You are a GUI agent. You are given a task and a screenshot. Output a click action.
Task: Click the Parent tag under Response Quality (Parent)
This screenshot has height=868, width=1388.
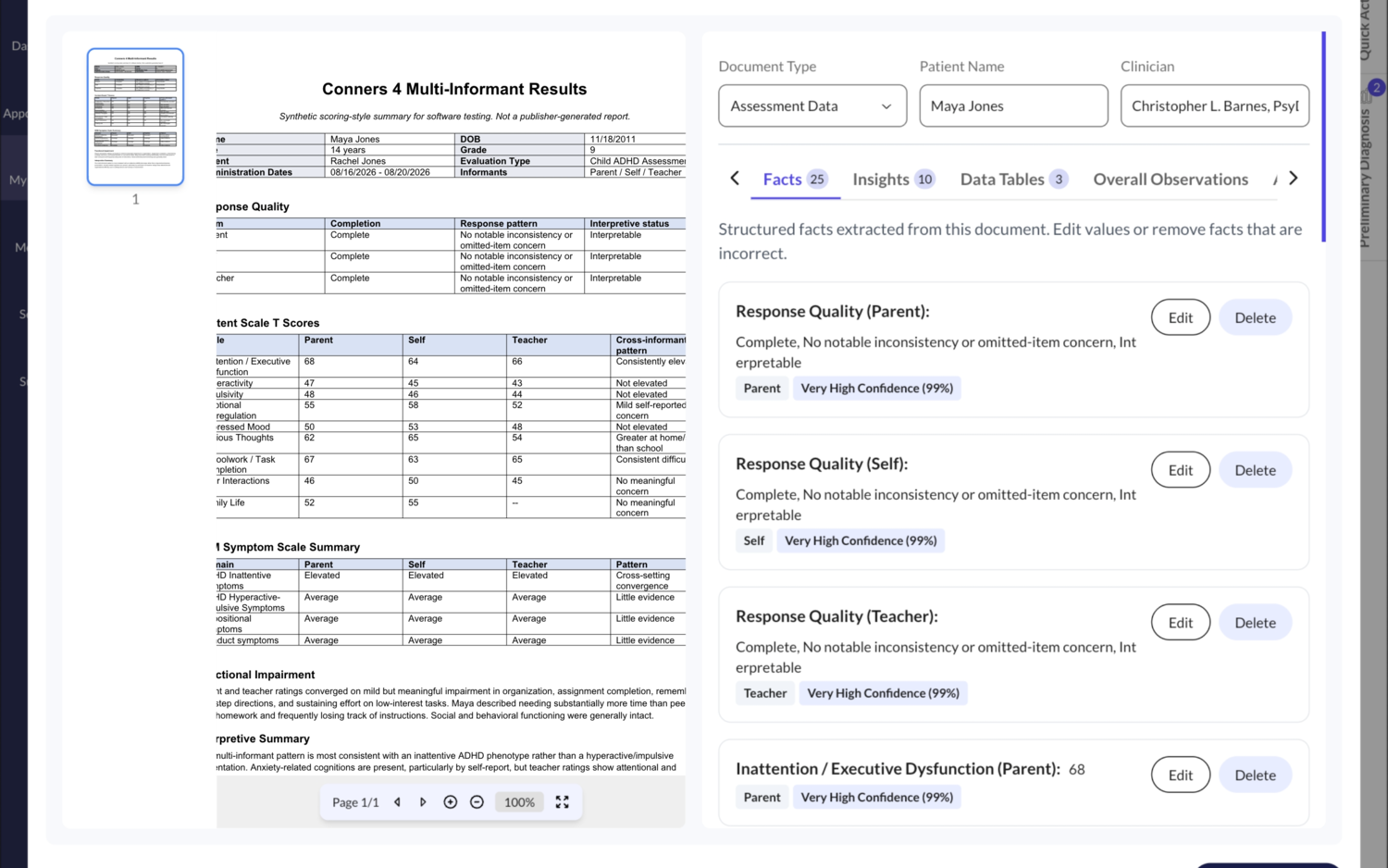click(762, 389)
